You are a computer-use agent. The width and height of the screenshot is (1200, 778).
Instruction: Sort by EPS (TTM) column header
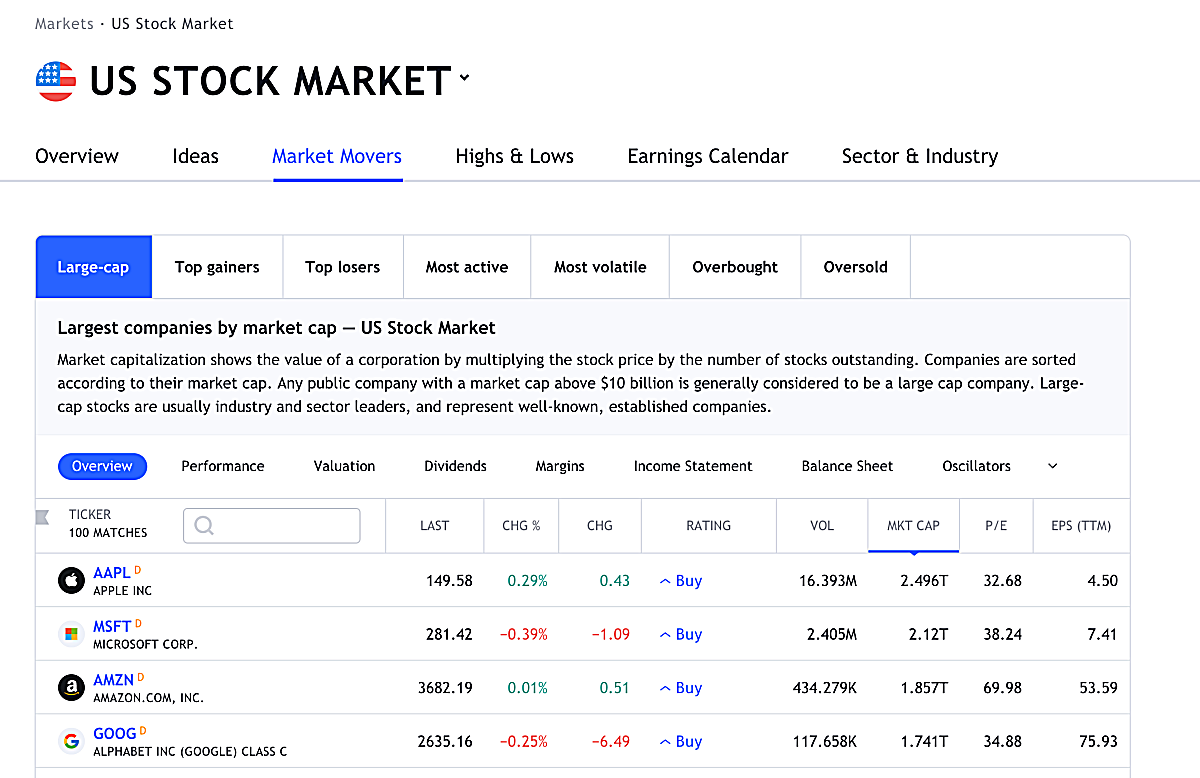click(1081, 525)
